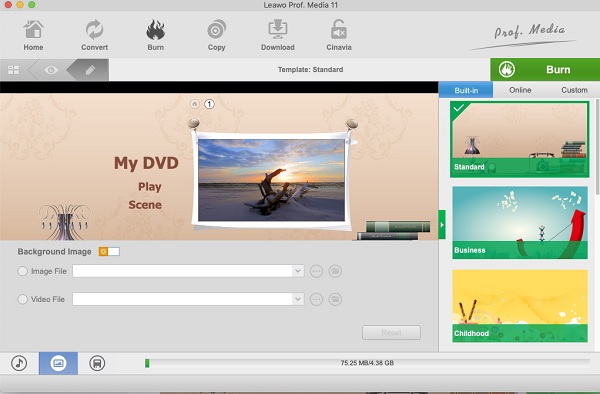This screenshot has width=600, height=394.
Task: Click the Video File ellipsis browse icon
Action: coord(316,299)
